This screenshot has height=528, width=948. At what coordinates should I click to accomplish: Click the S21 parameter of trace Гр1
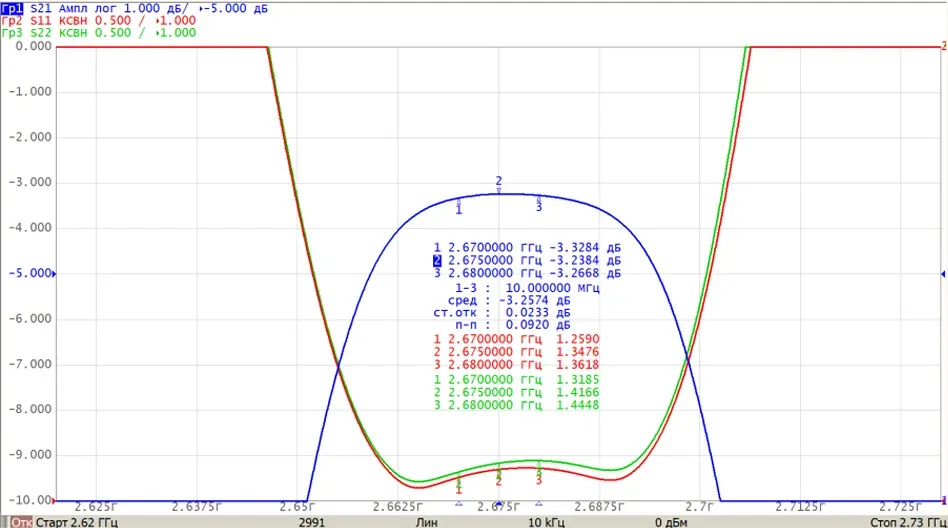(41, 8)
